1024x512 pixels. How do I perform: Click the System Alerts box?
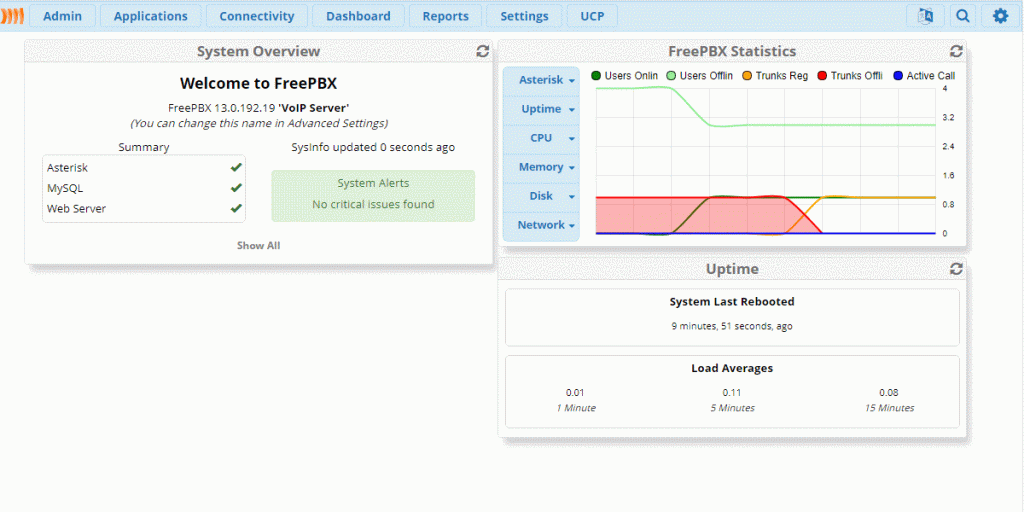click(x=373, y=196)
